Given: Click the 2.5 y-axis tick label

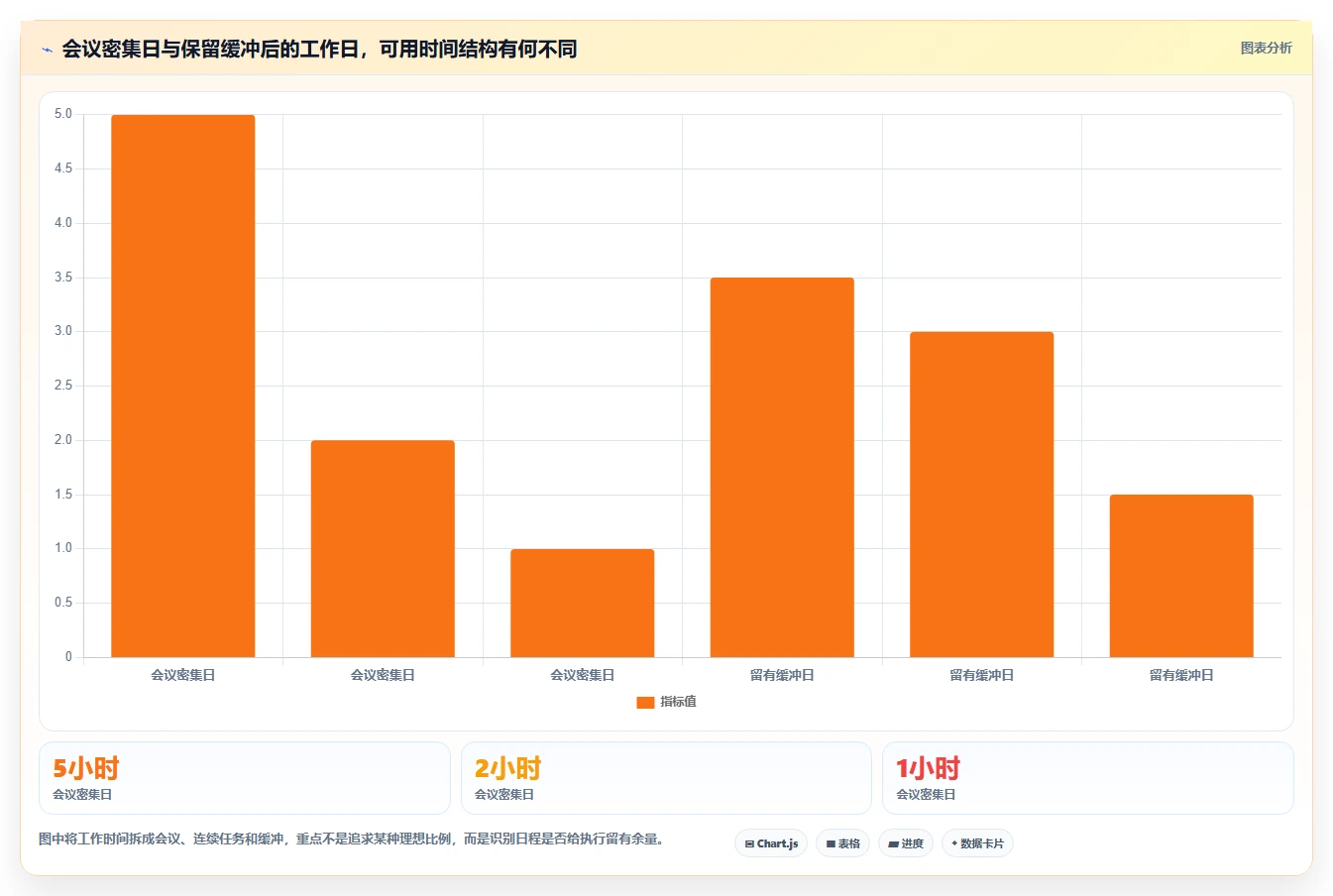Looking at the screenshot, I should [x=63, y=386].
